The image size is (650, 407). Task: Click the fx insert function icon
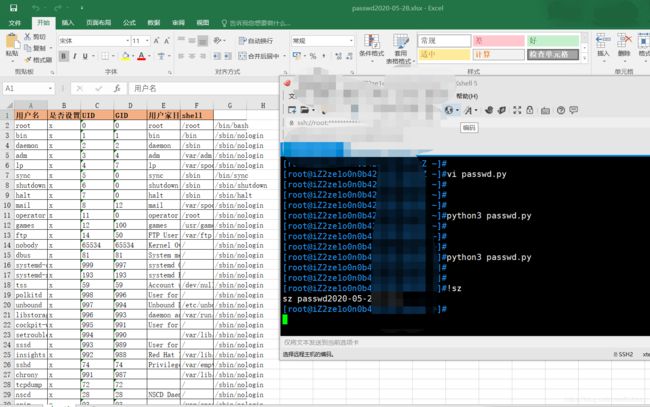pyautogui.click(x=117, y=88)
